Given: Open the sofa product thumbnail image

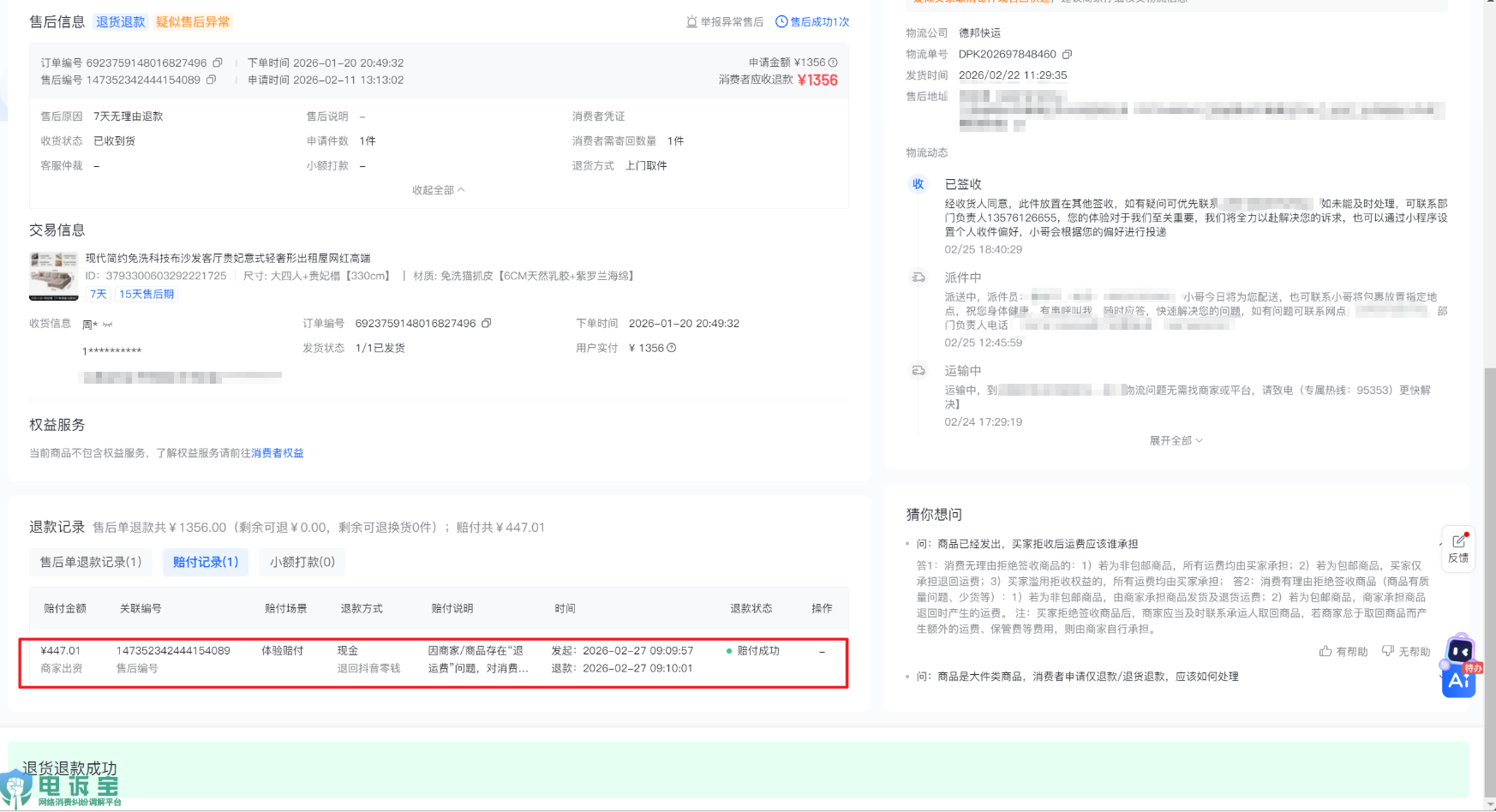Looking at the screenshot, I should point(53,276).
